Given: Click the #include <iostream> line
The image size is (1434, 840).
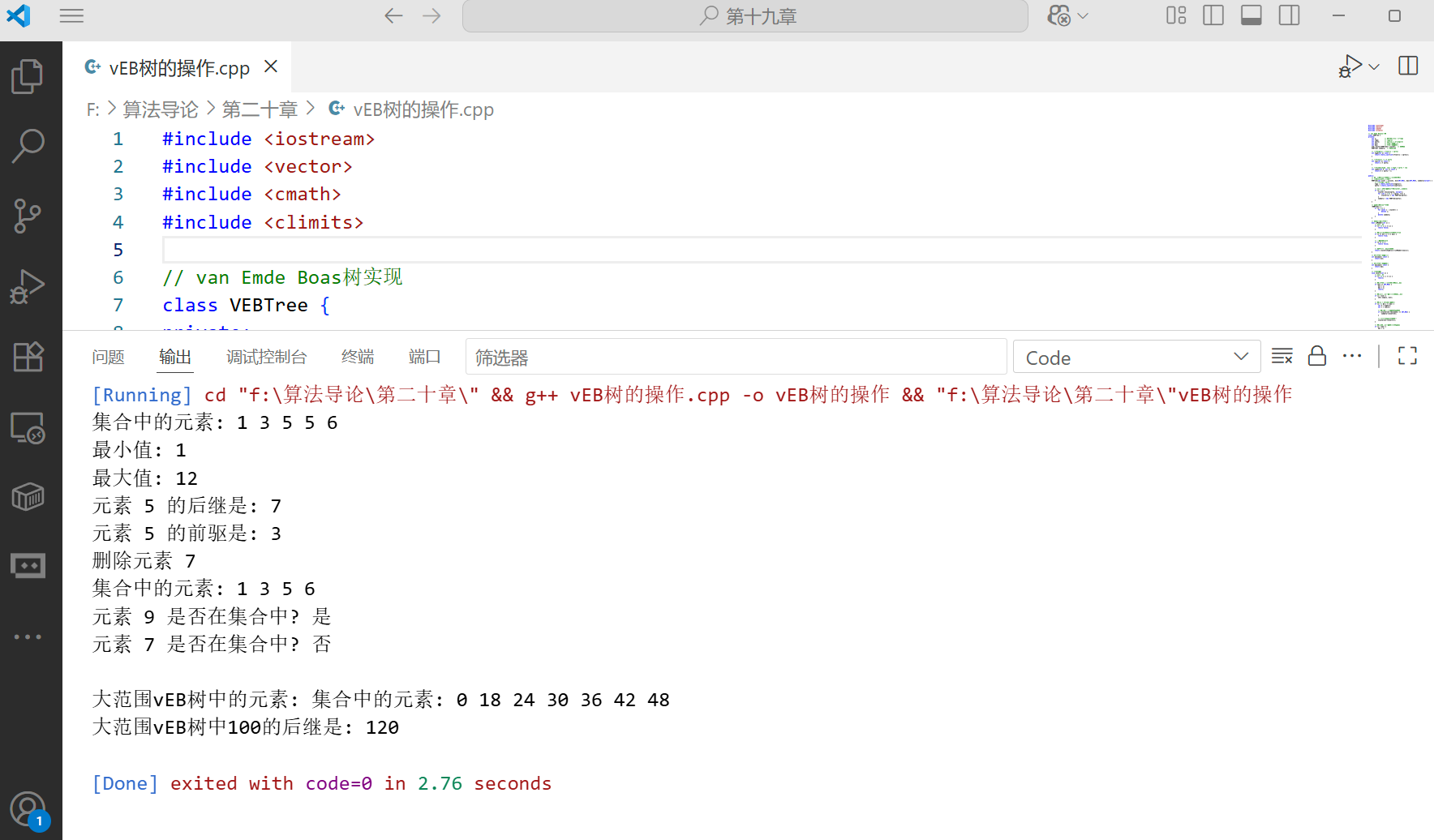Looking at the screenshot, I should click(268, 139).
